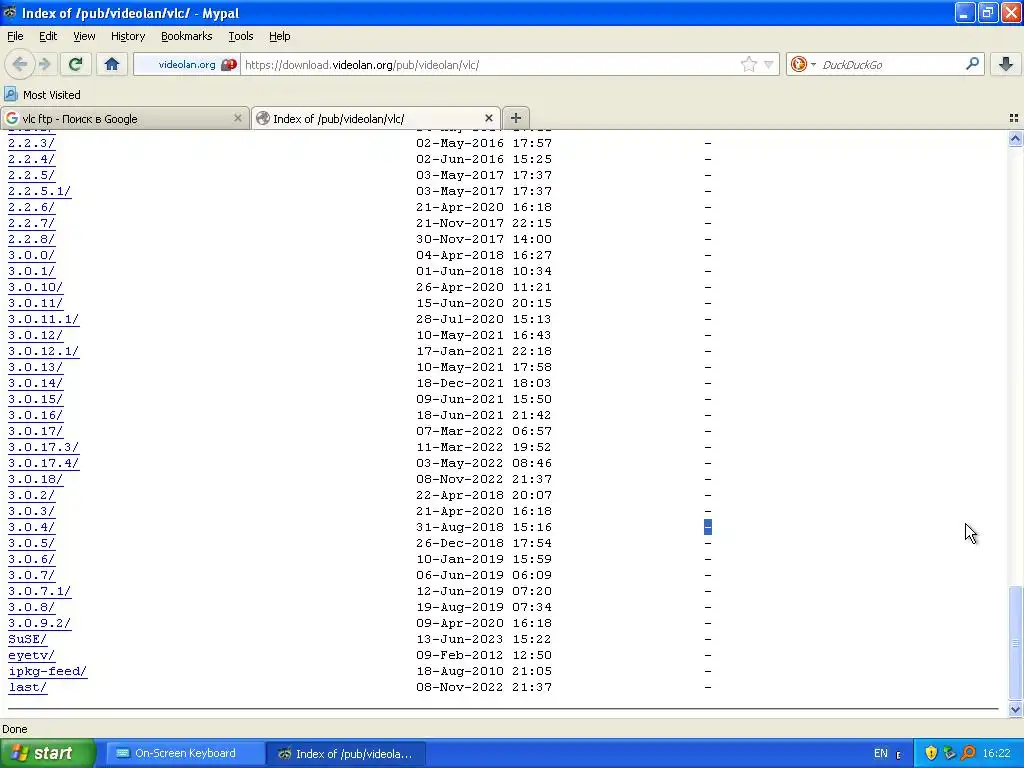The image size is (1024, 768).
Task: Open the DuckDuckGo search engine selector
Action: 803,64
